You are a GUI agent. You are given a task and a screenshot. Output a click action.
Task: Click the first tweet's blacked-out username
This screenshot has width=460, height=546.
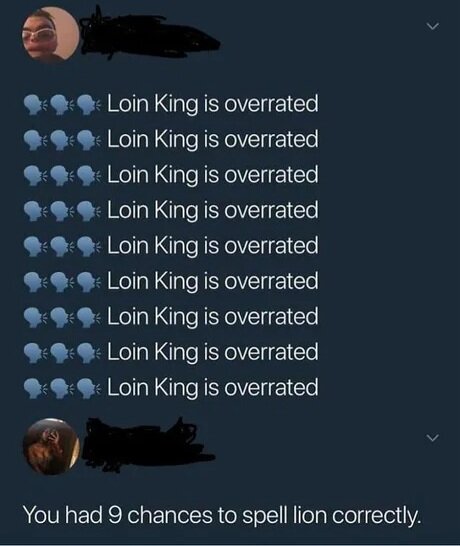pyautogui.click(x=148, y=35)
